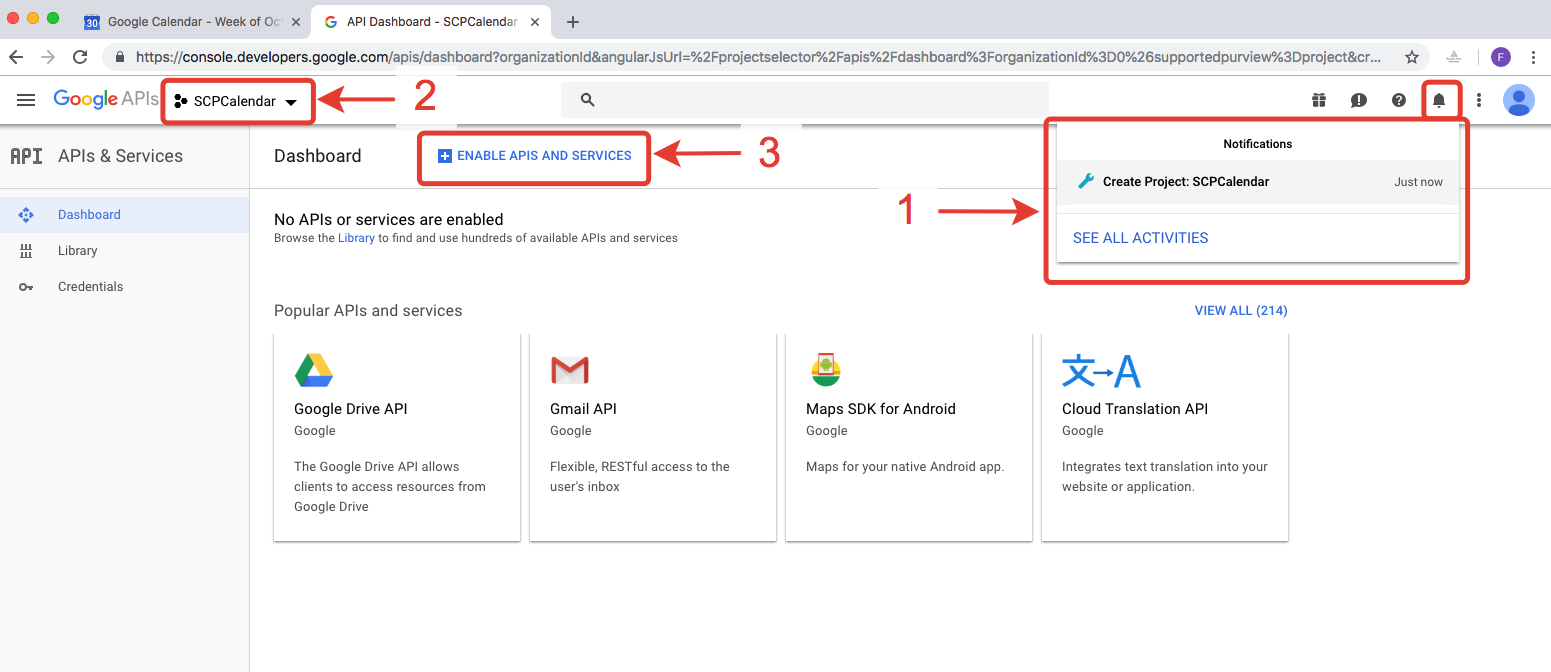This screenshot has height=672, width=1551.
Task: Toggle the notifications bell icon
Action: (1439, 100)
